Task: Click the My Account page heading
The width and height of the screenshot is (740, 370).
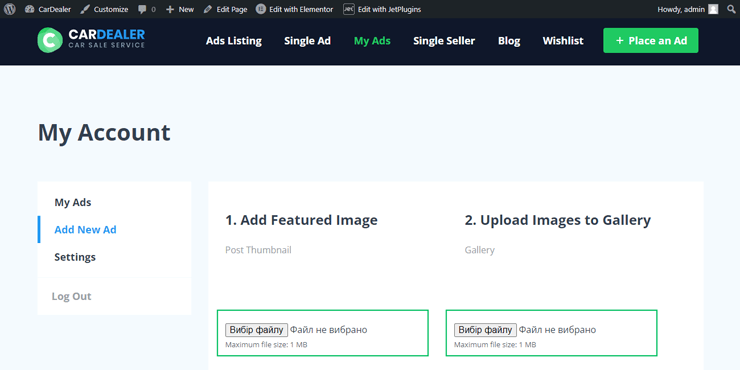Action: click(x=104, y=133)
